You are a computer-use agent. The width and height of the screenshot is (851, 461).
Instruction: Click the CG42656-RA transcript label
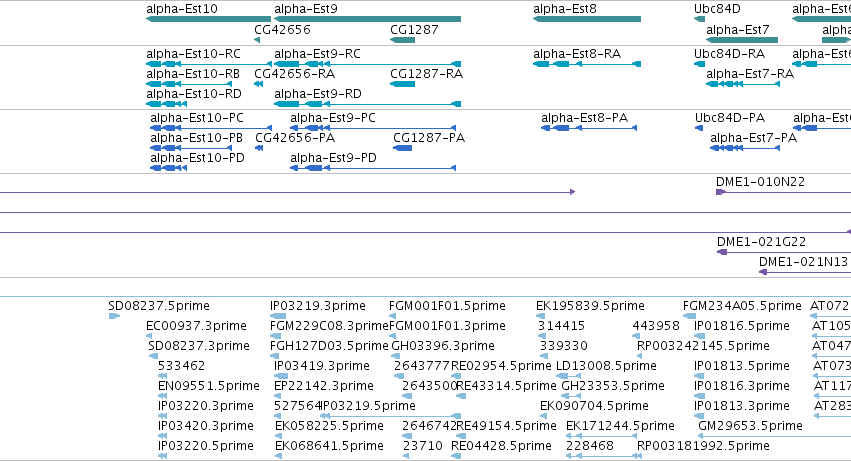[x=295, y=74]
